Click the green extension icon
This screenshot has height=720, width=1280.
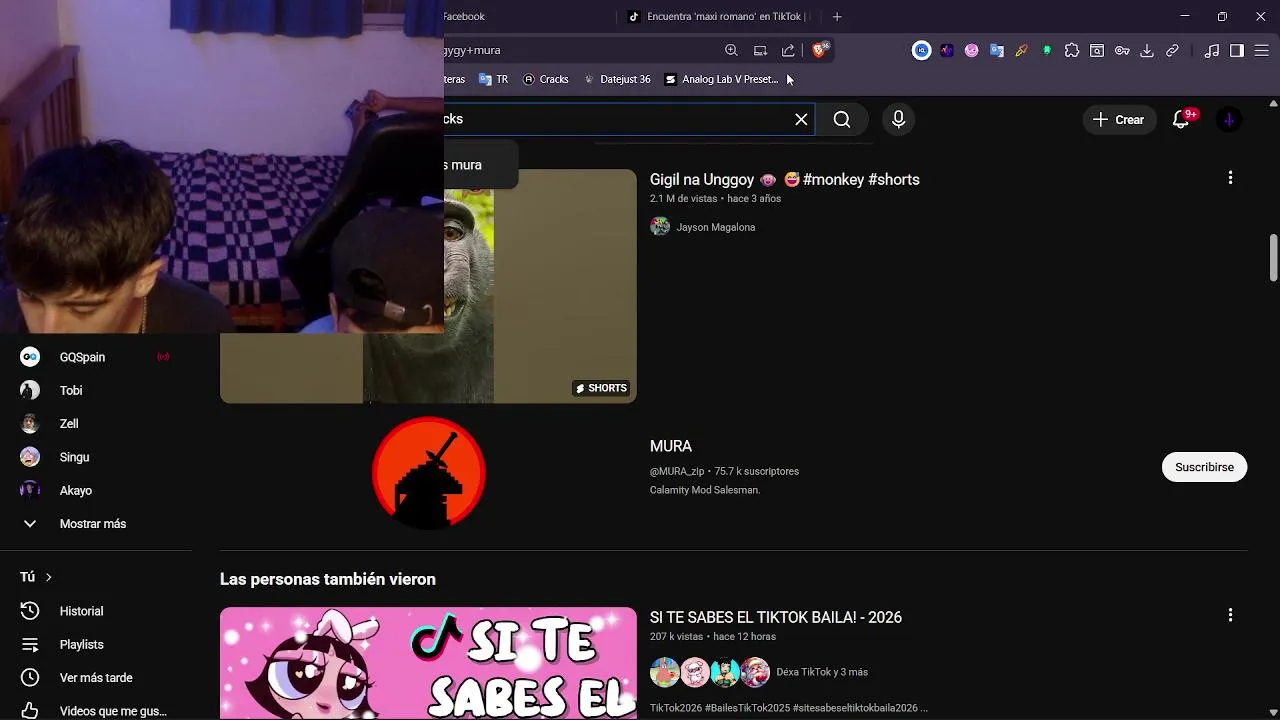tap(1047, 50)
